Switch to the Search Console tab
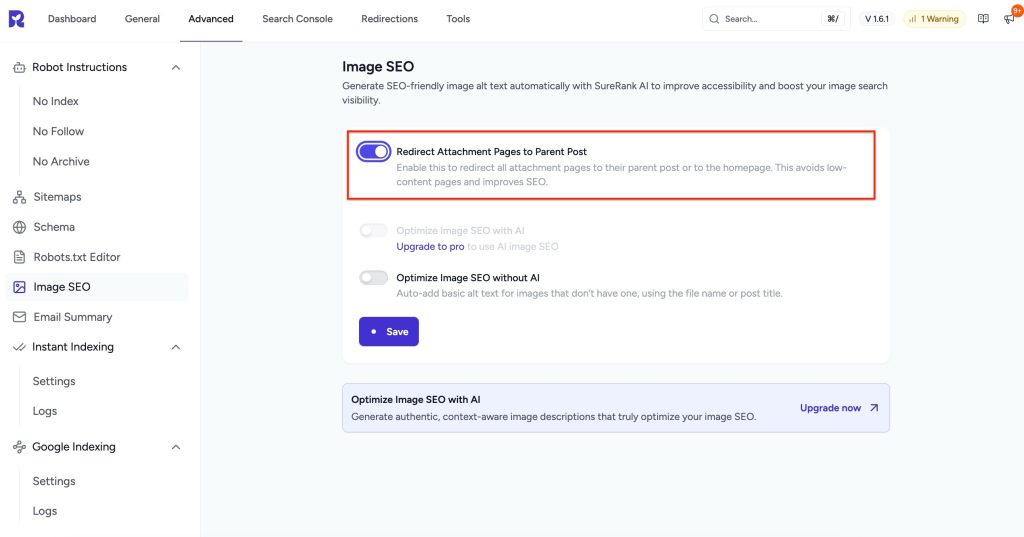The image size is (1024, 537). [297, 19]
